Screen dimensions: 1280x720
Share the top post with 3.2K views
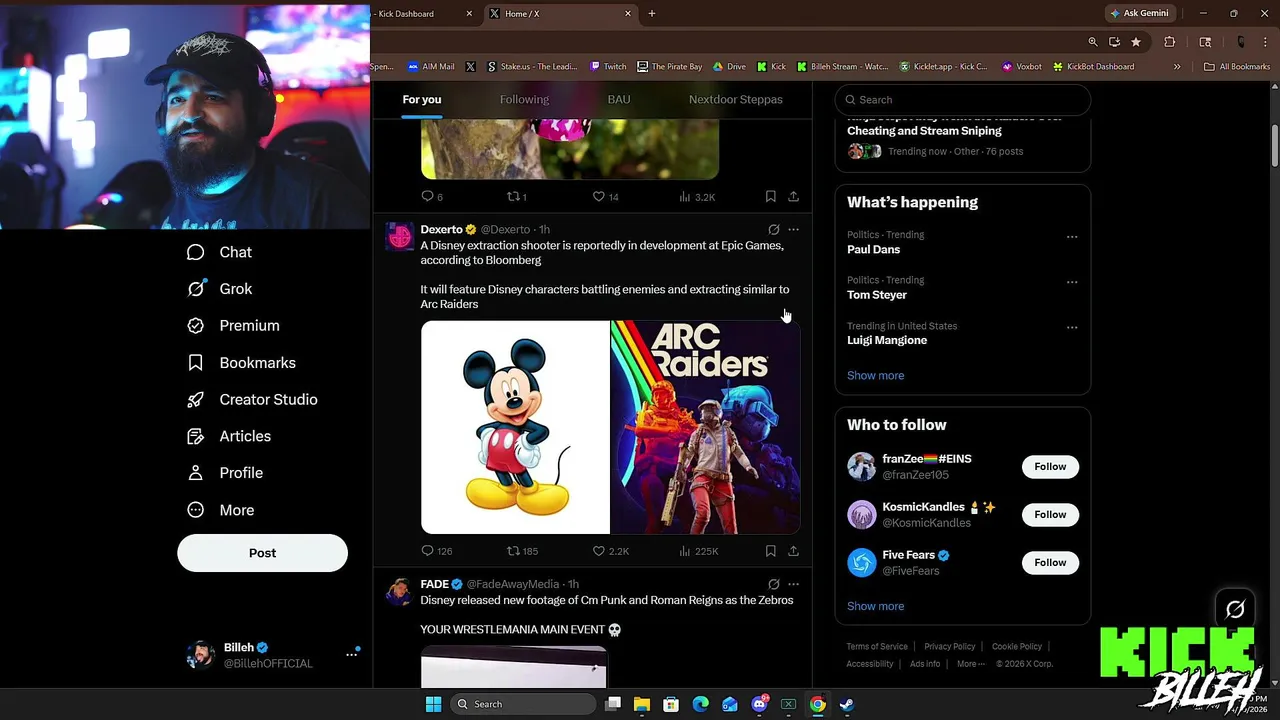point(793,197)
